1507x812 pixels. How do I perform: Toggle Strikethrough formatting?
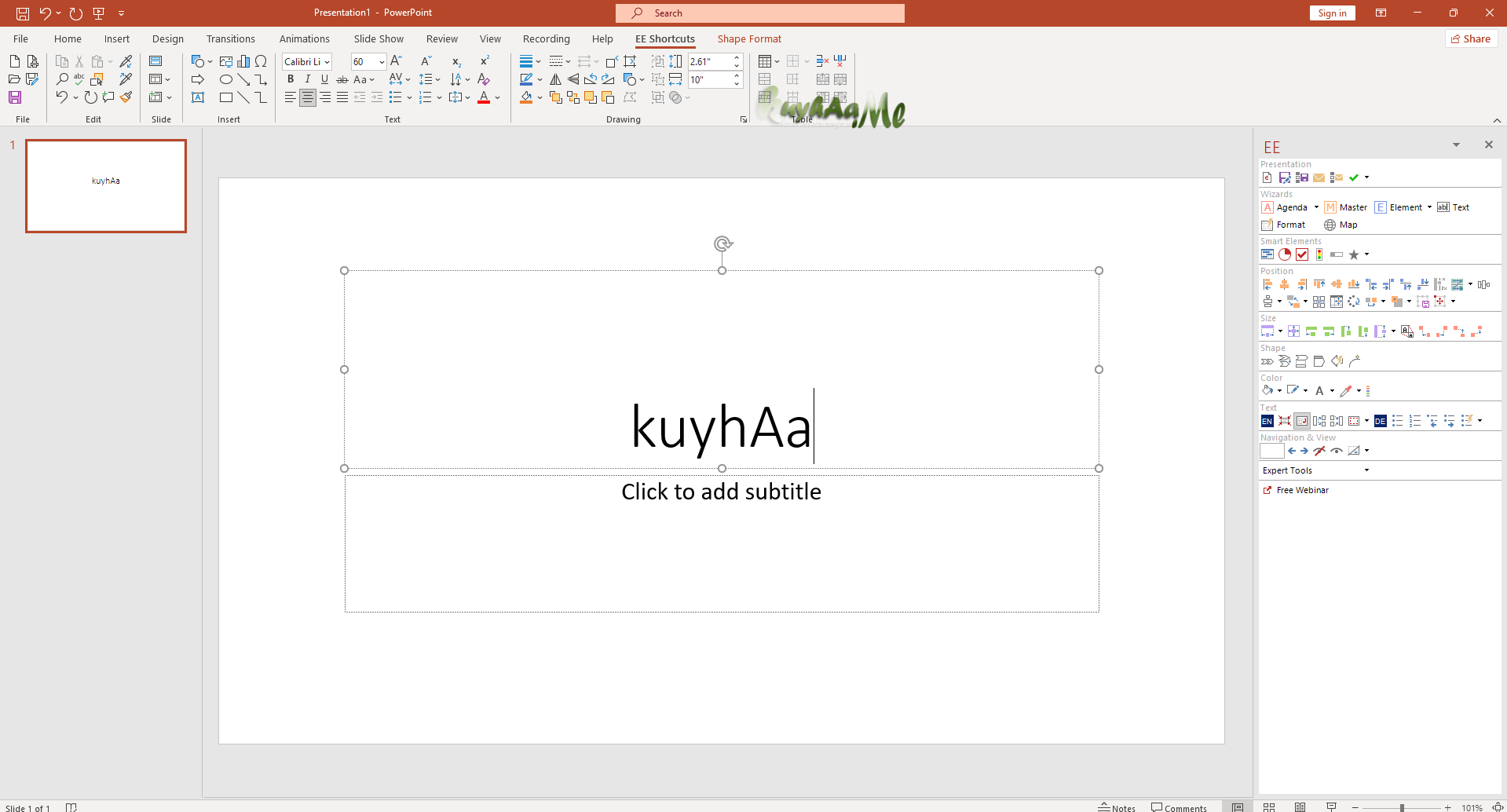tap(342, 79)
